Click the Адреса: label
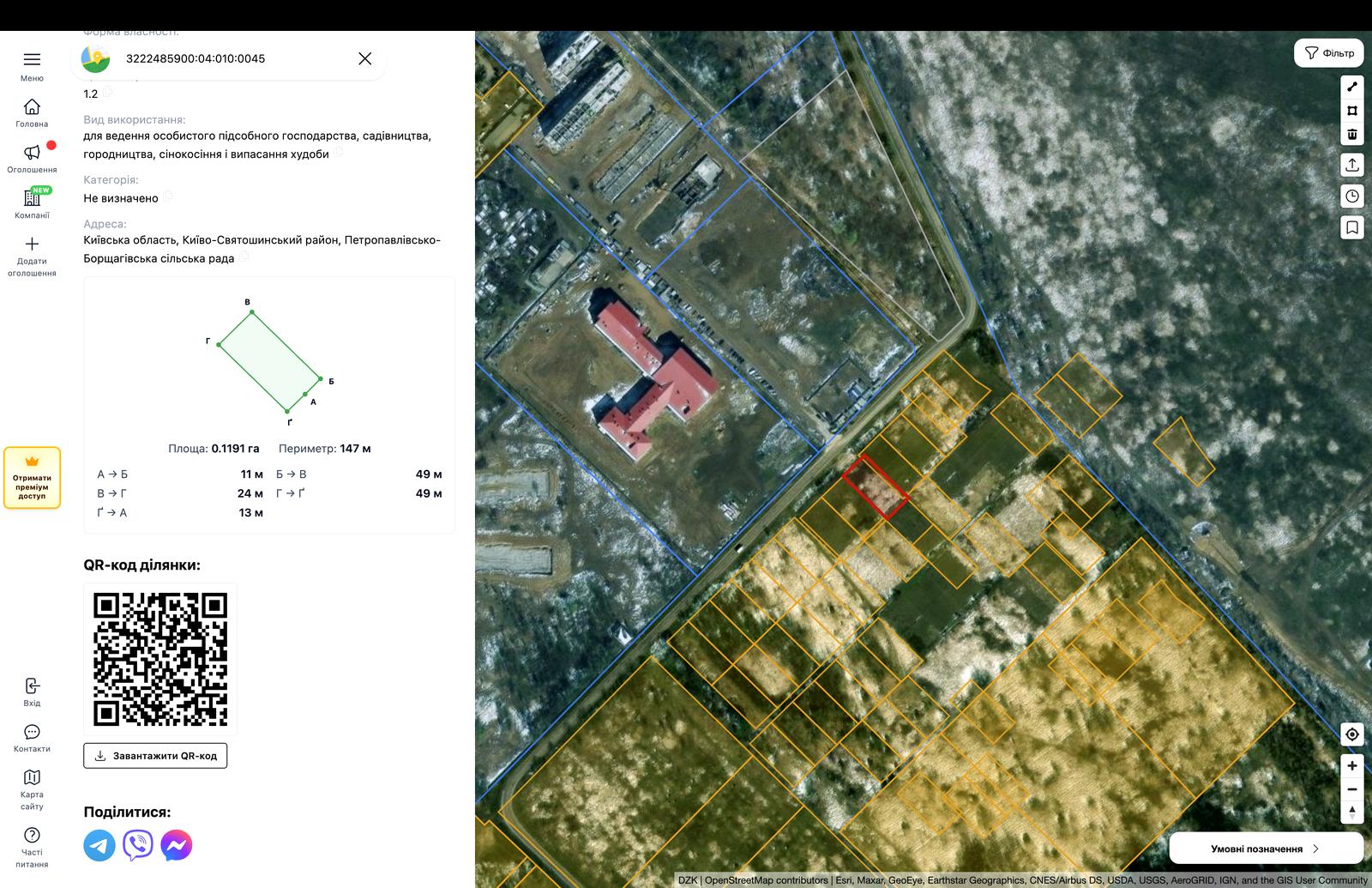Viewport: 1372px width, 888px height. click(x=105, y=224)
